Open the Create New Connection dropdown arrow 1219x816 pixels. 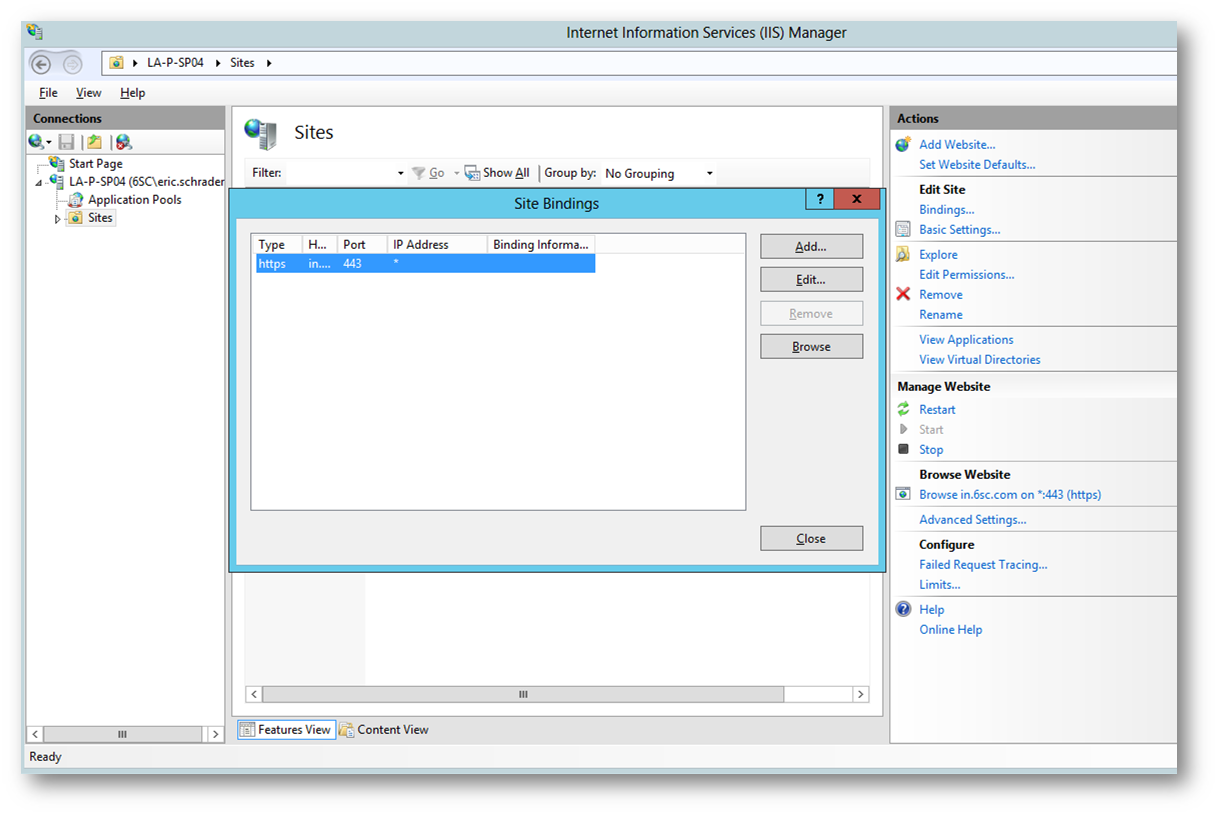coord(49,143)
